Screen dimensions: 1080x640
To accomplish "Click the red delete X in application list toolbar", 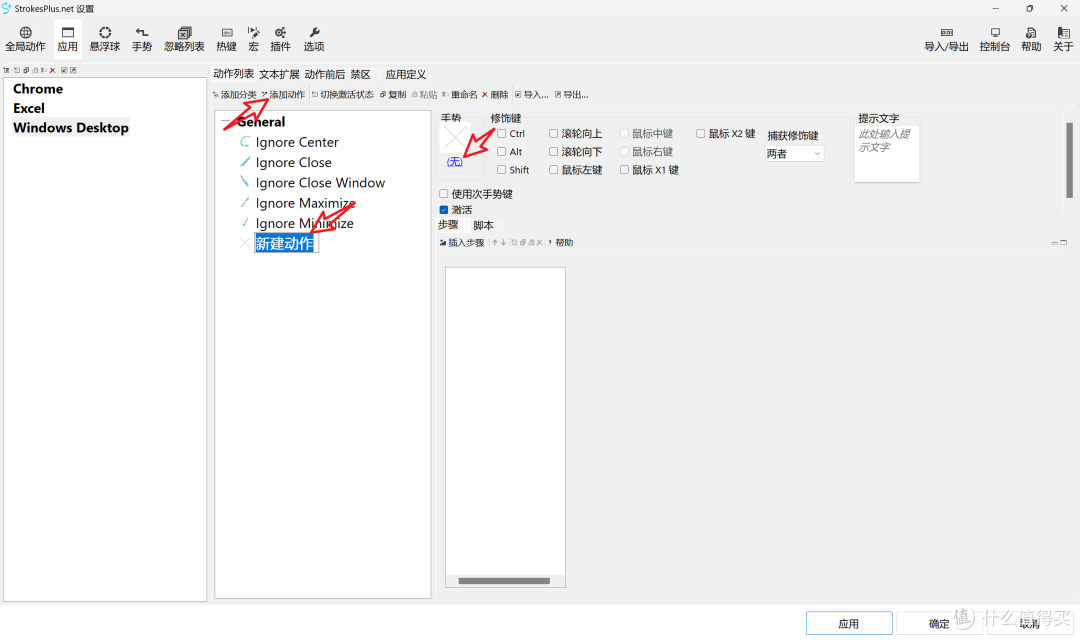I will point(52,70).
